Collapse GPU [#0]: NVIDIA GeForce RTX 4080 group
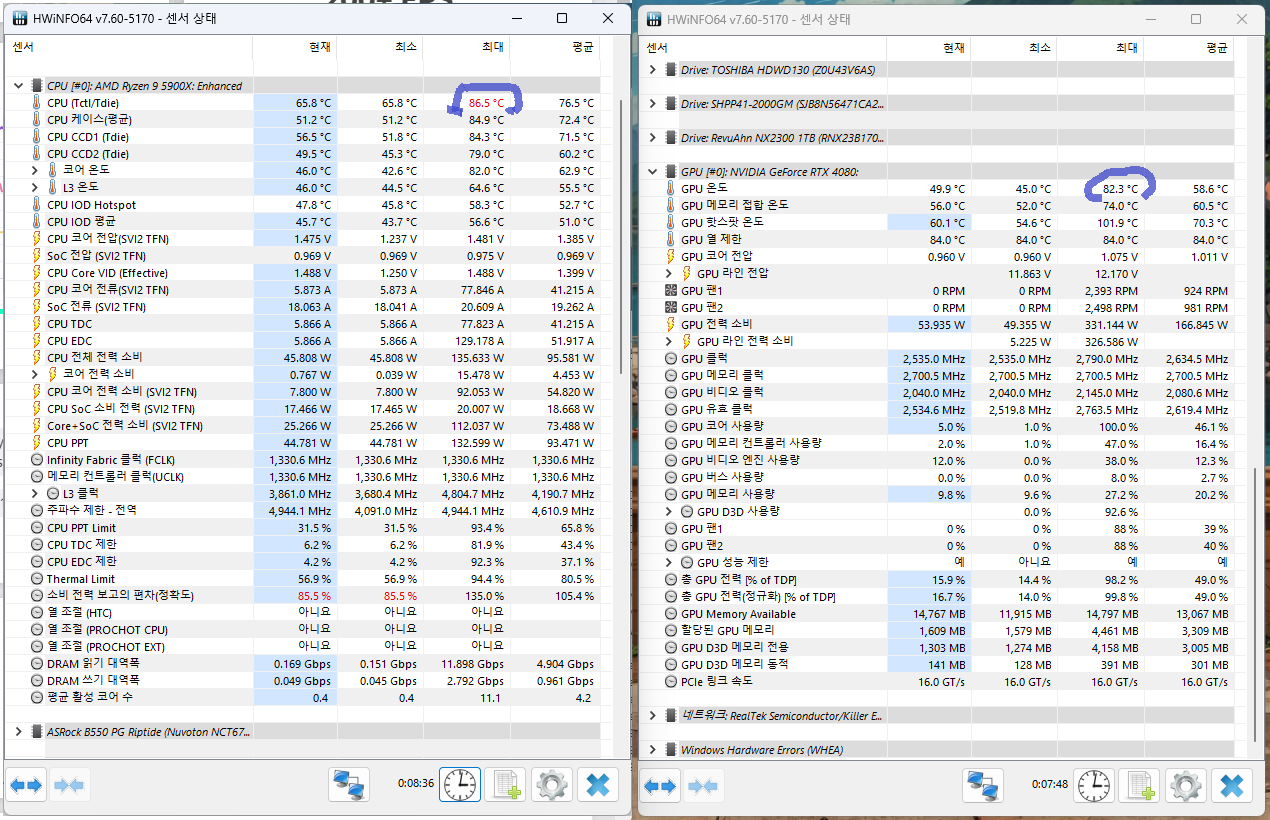Viewport: 1270px width, 820px height. (x=653, y=172)
